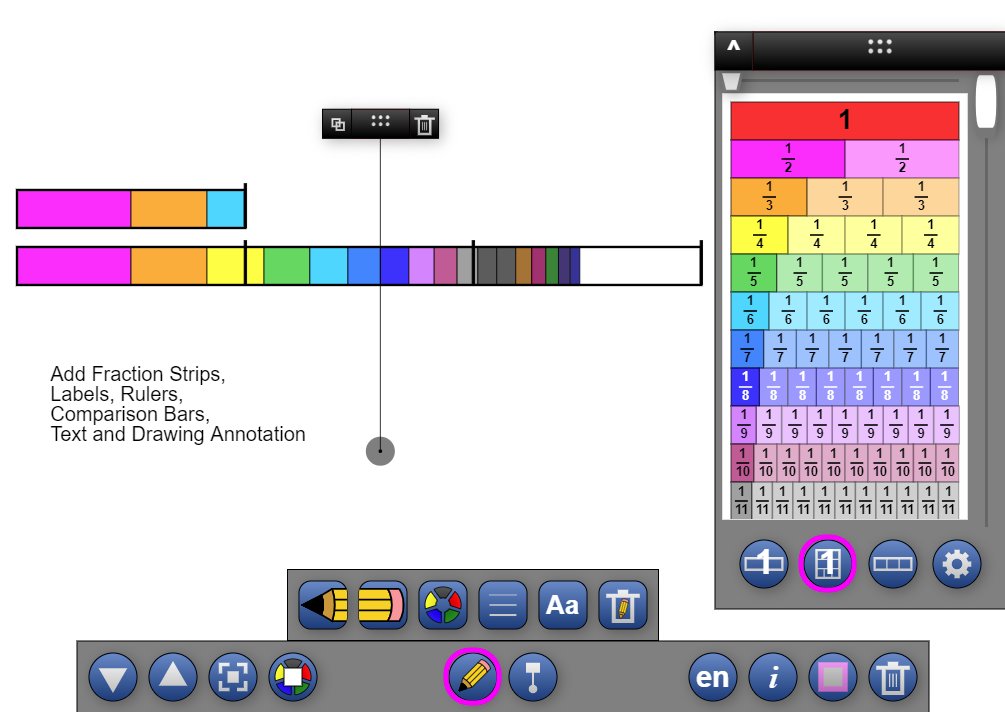Clear workspace with main trash button
1005x712 pixels.
click(x=893, y=677)
